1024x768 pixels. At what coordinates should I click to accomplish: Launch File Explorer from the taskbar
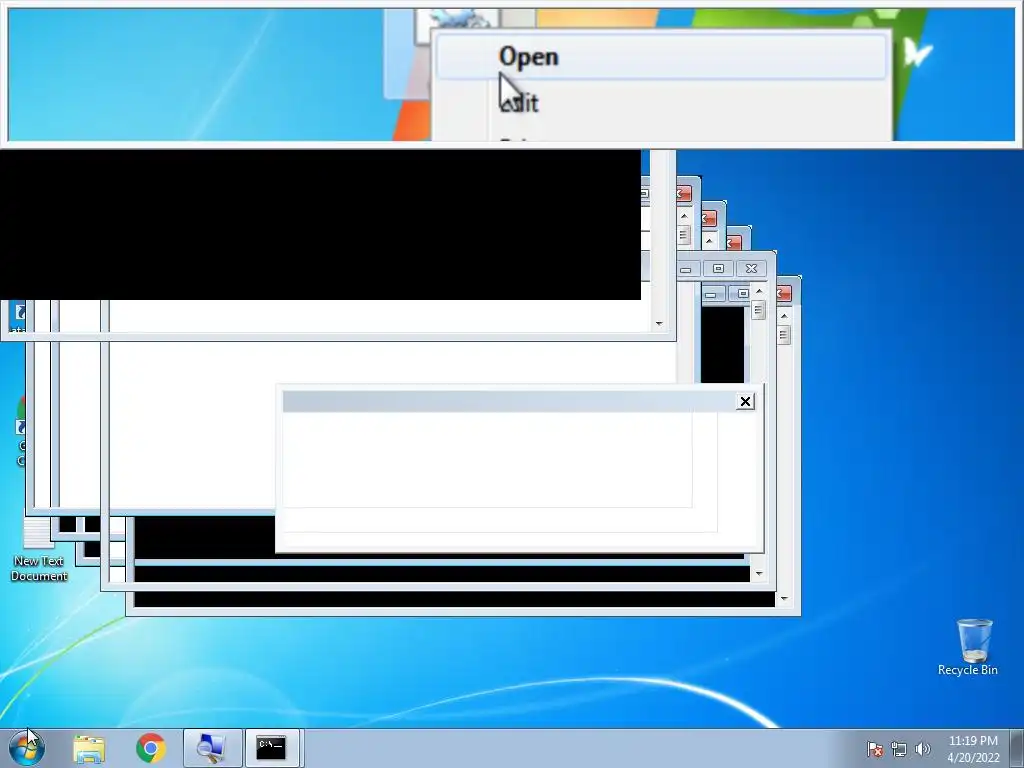[89, 748]
